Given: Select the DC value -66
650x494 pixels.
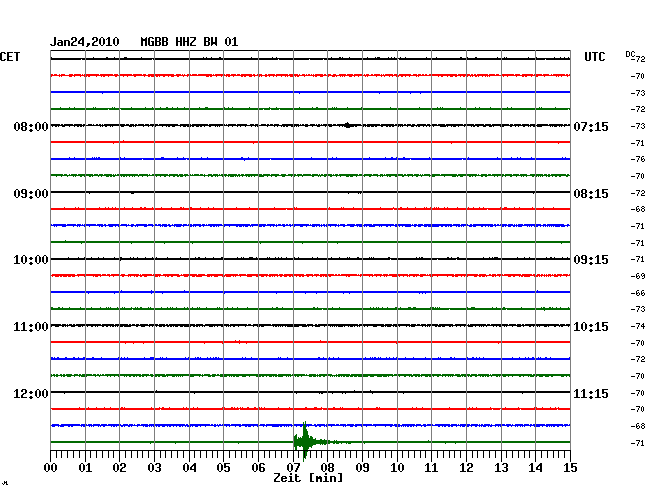Looking at the screenshot, I should click(x=638, y=293).
